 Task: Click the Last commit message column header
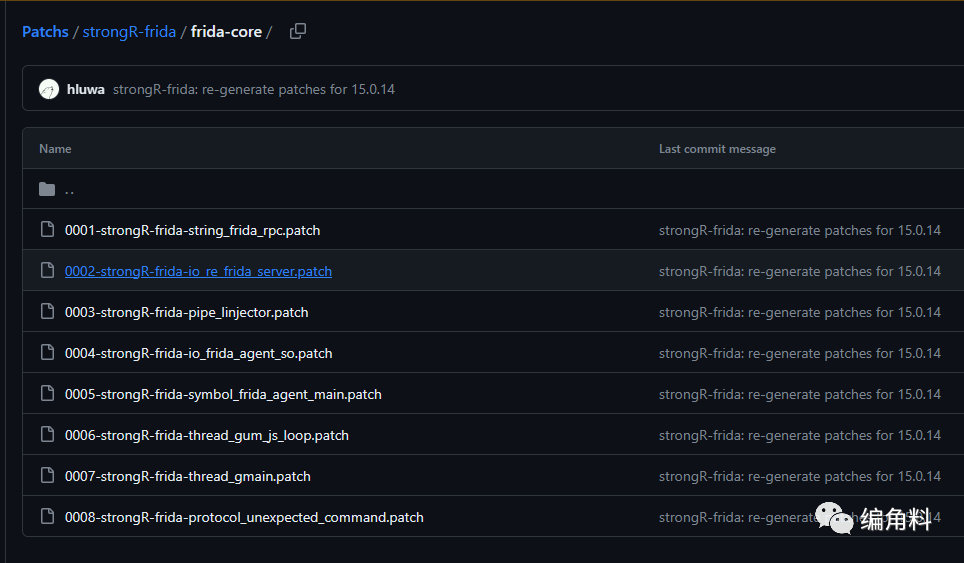click(717, 149)
